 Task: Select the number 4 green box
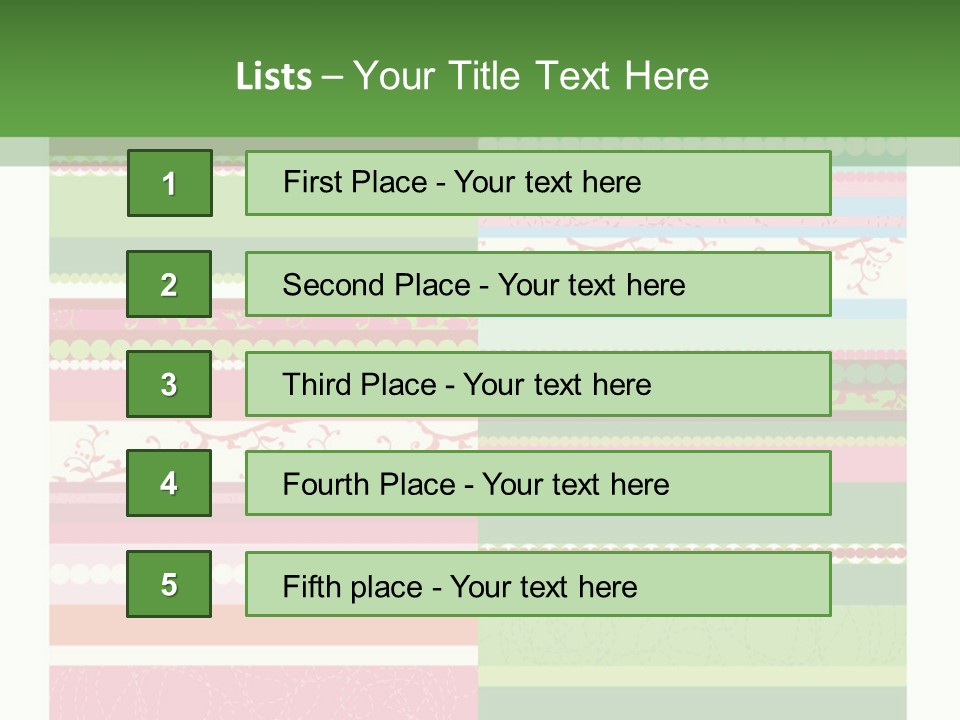(x=169, y=483)
